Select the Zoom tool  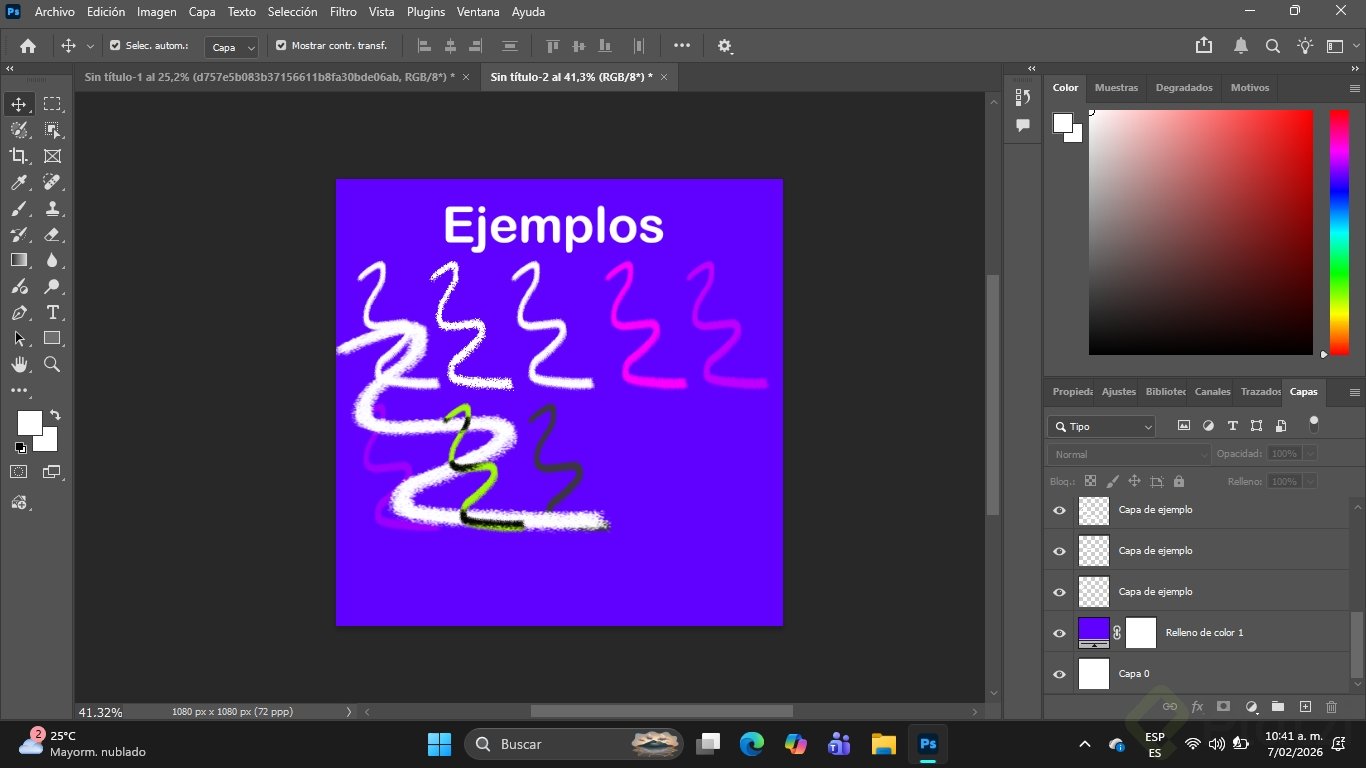click(52, 365)
